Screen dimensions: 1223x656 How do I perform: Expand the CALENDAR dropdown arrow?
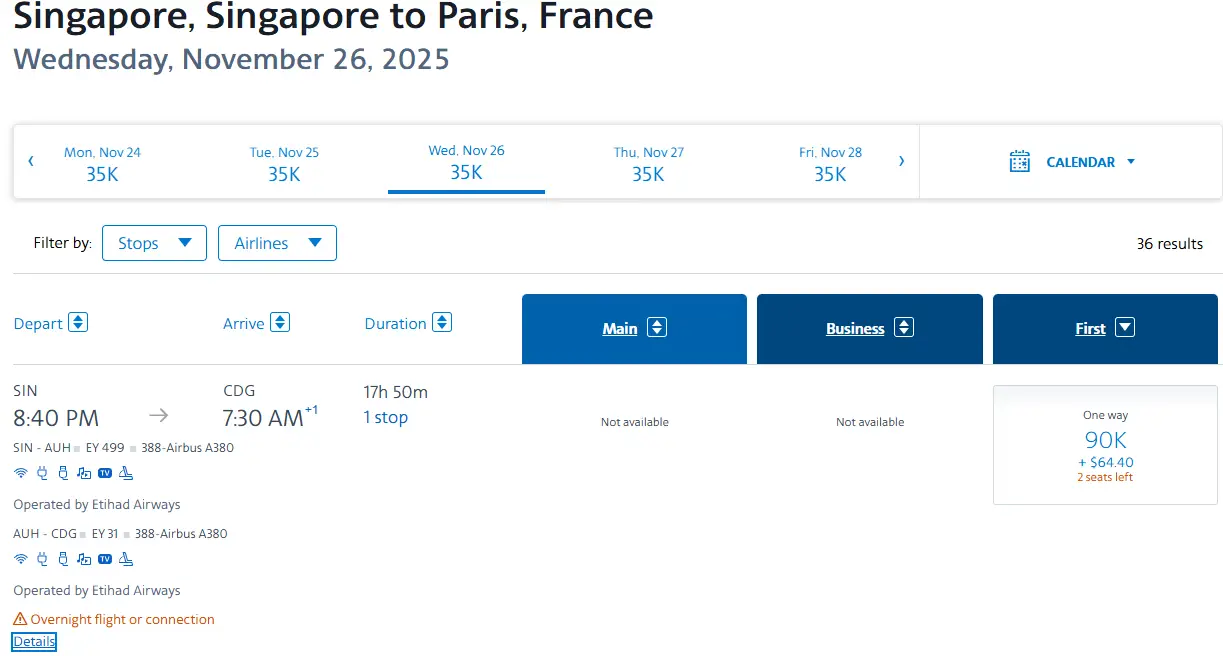1131,162
